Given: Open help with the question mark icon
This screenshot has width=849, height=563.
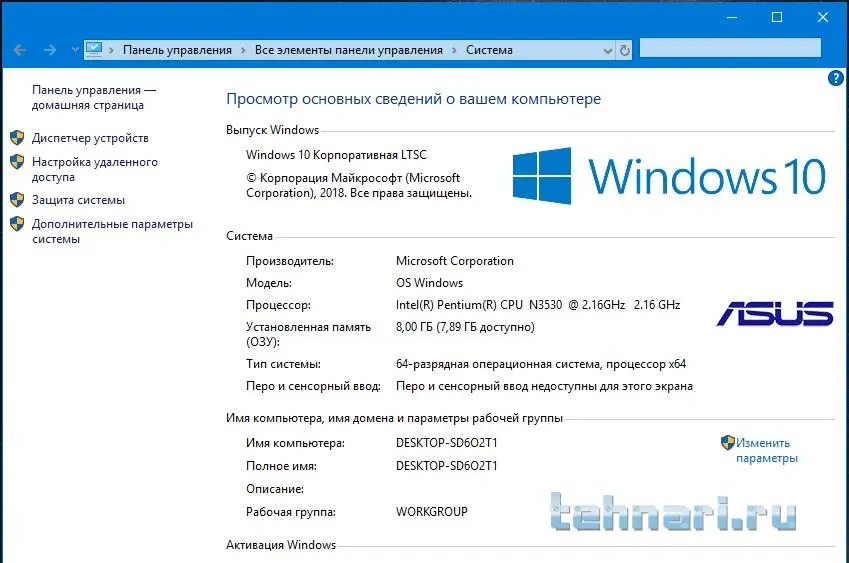Looking at the screenshot, I should coord(835,78).
